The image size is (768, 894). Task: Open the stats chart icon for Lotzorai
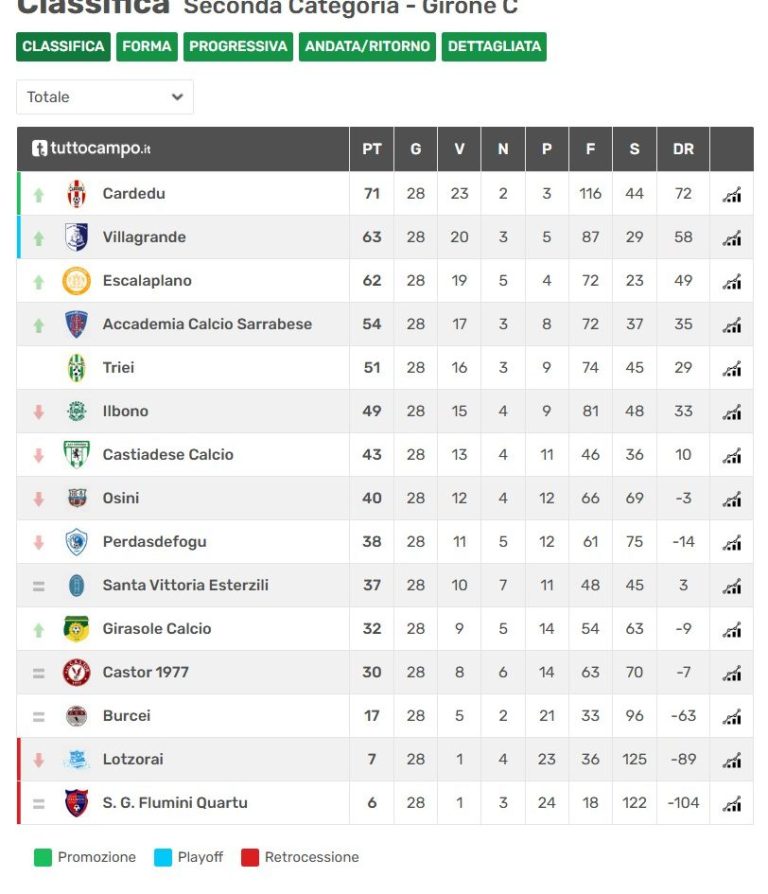pyautogui.click(x=732, y=760)
